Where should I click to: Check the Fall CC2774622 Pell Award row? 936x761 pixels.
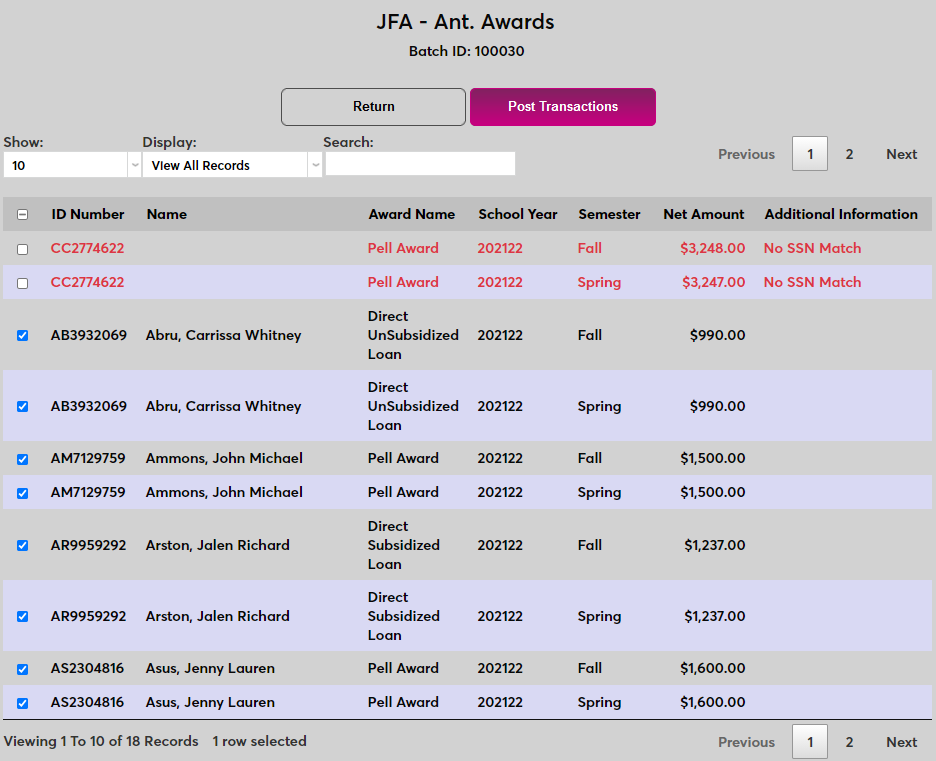pos(22,248)
